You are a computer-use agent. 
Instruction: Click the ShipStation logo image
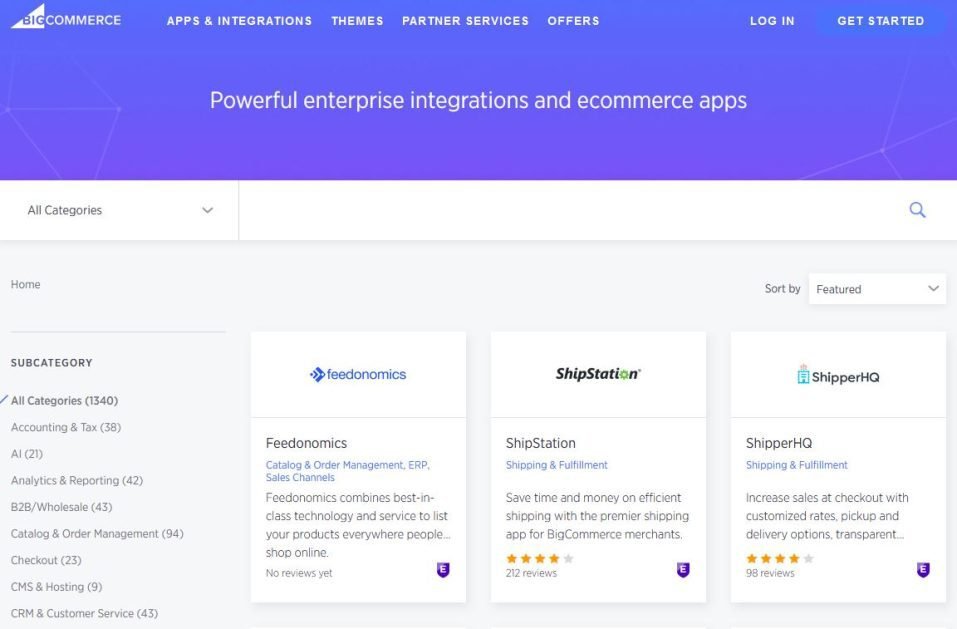(598, 374)
